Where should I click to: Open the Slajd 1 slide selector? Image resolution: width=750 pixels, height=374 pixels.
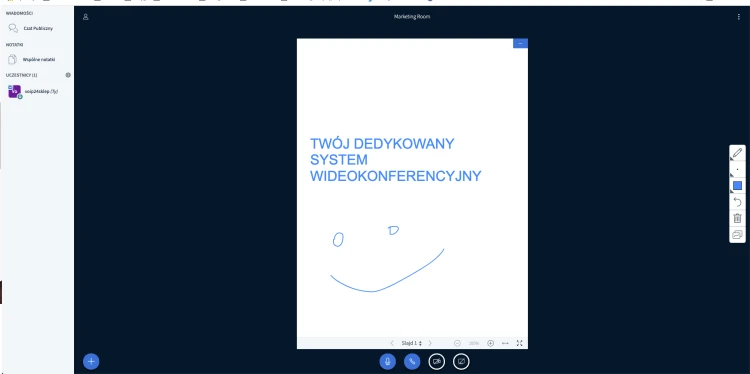coord(411,343)
